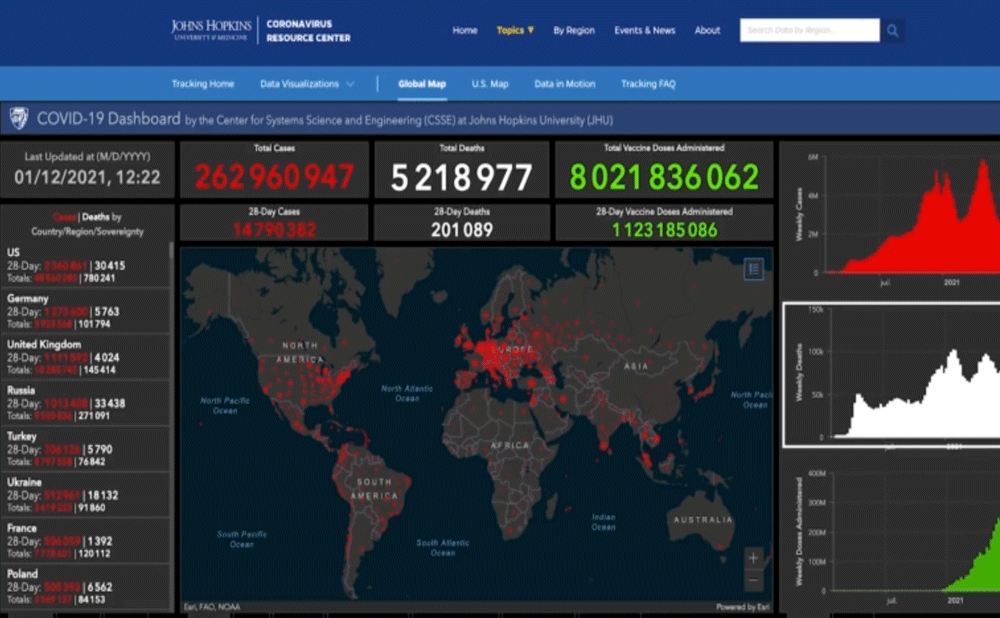
Task: Open the Tracking FAQ link
Action: (648, 84)
